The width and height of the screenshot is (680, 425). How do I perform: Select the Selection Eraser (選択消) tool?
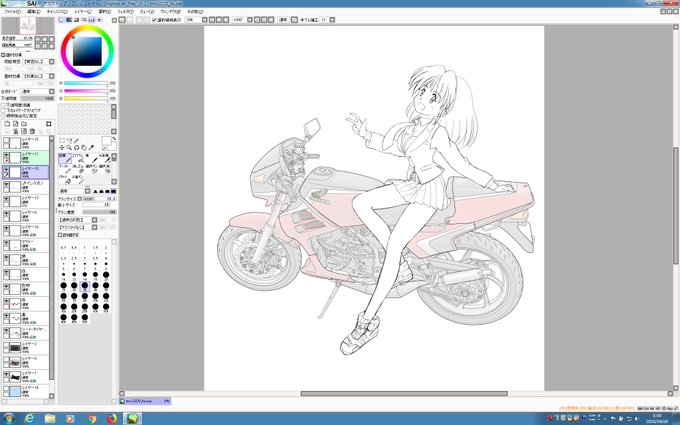click(105, 169)
